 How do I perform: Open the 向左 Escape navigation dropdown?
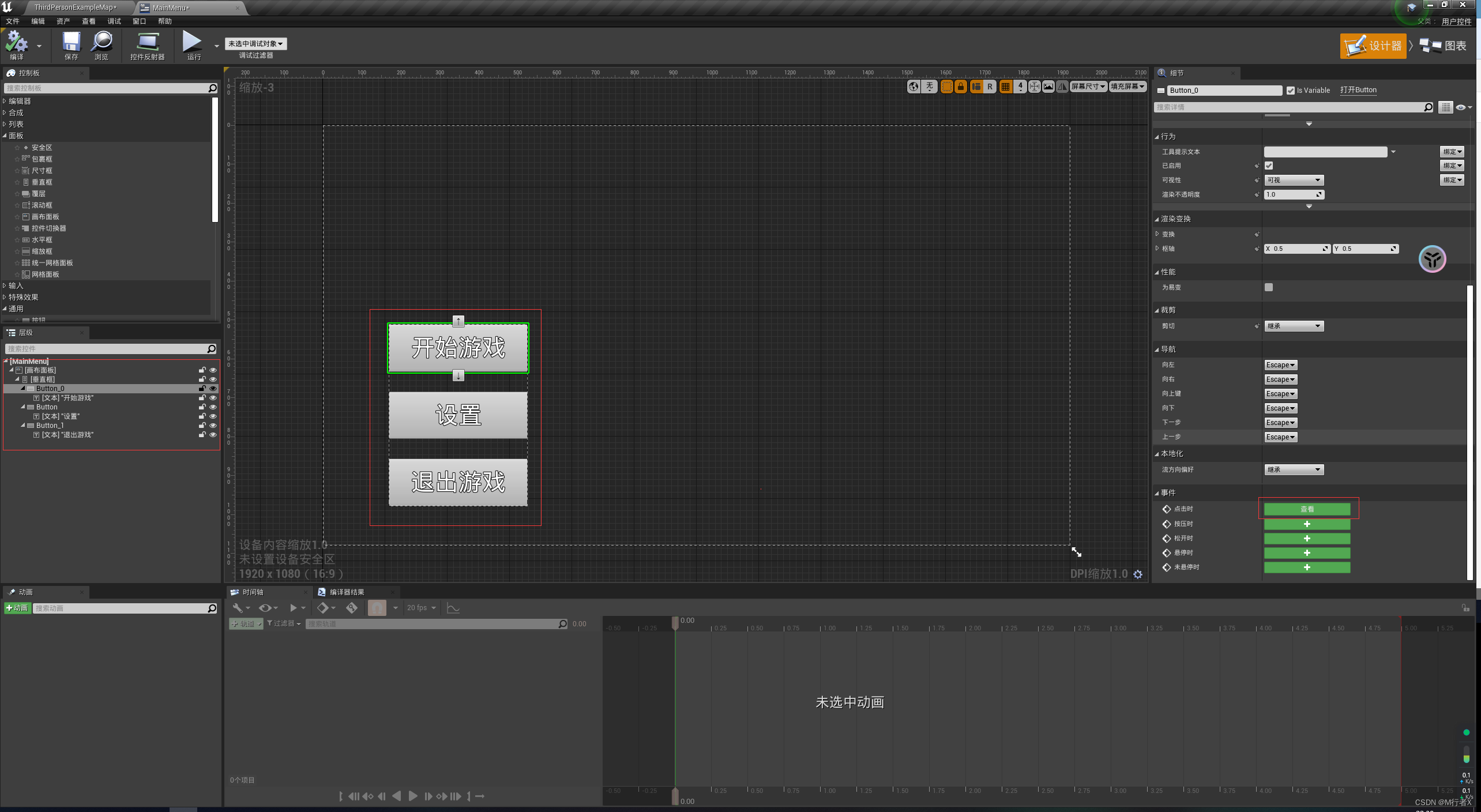coord(1280,365)
